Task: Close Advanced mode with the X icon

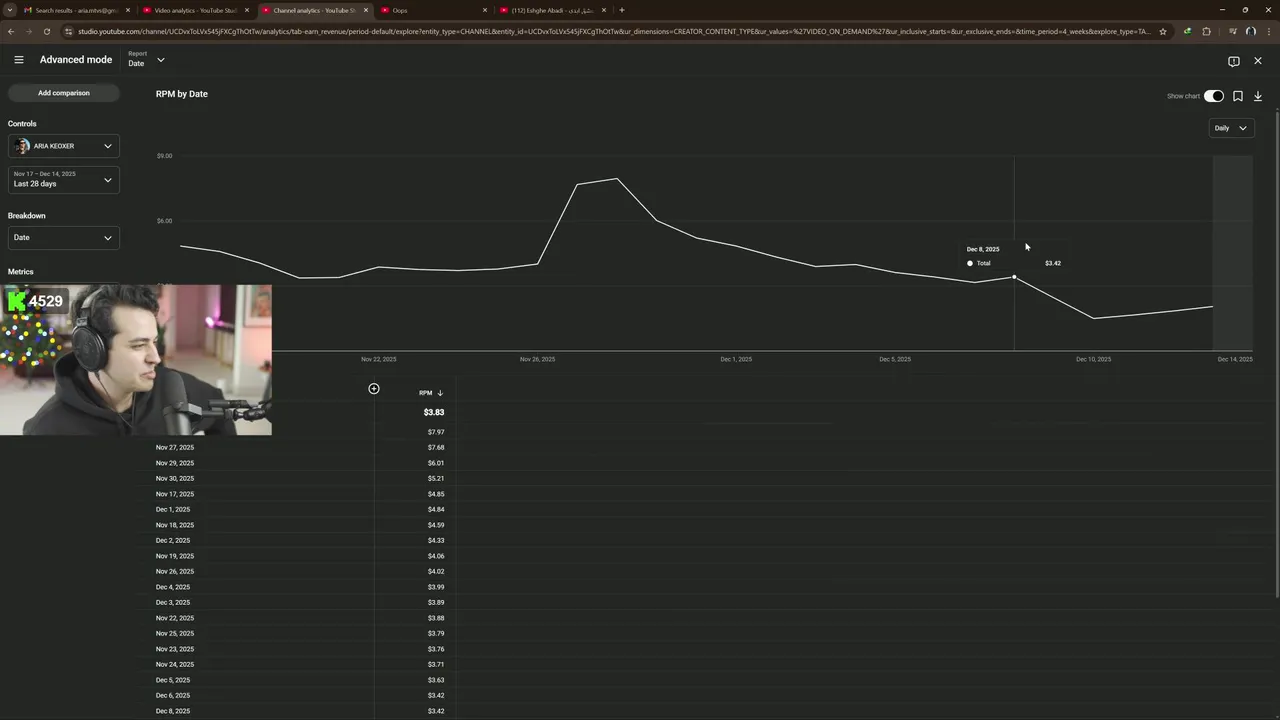Action: point(1258,61)
